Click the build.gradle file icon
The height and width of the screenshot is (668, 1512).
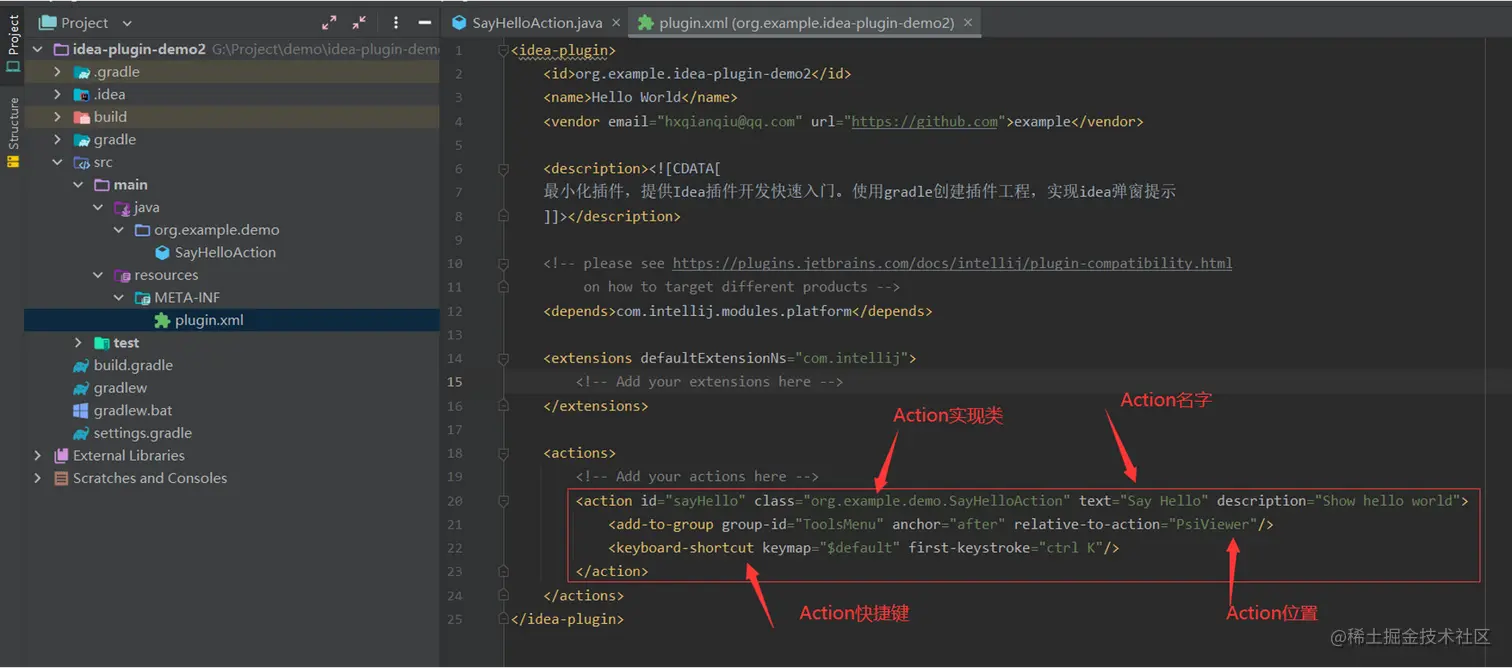(81, 365)
